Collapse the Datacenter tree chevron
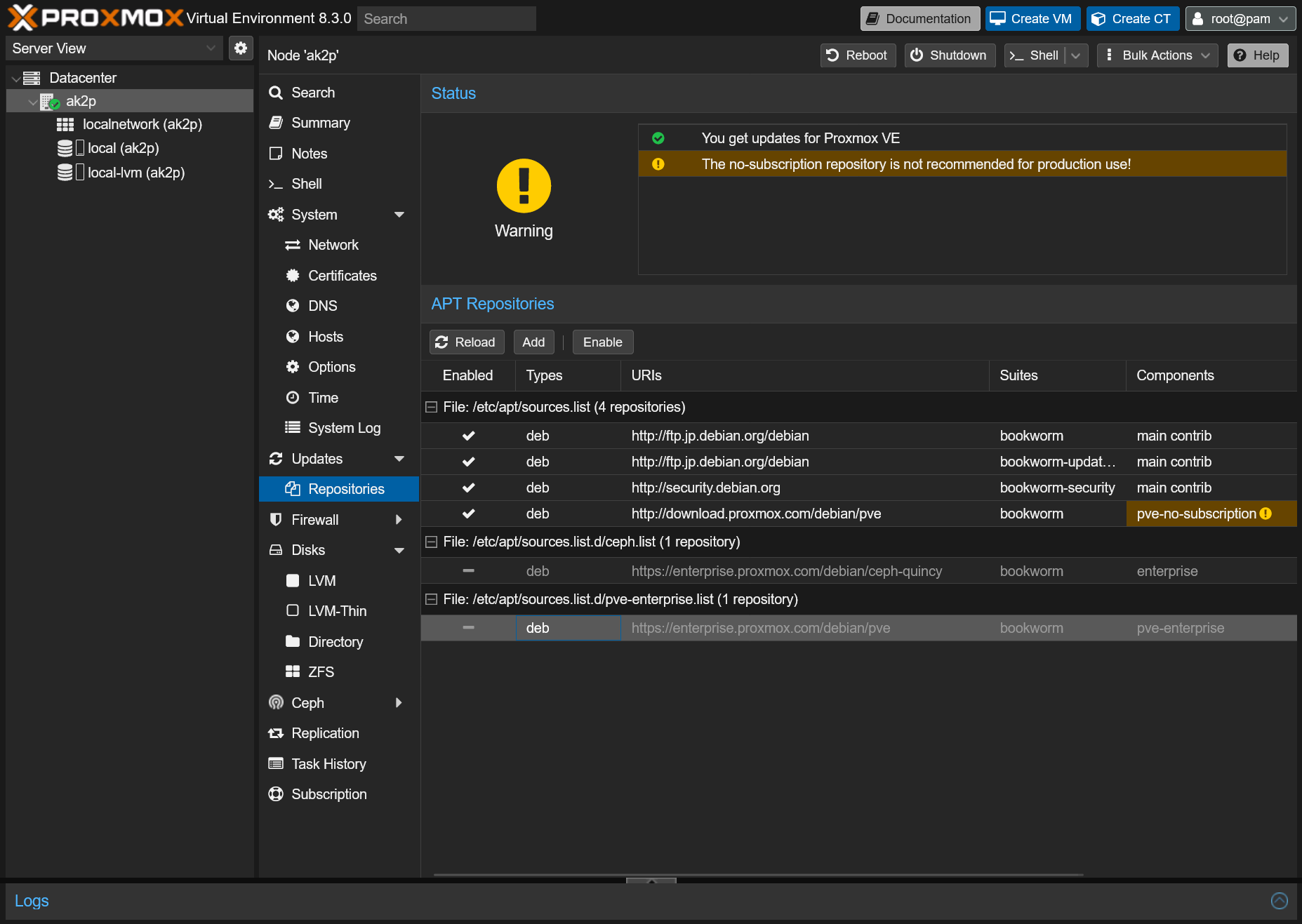Screen dimensions: 1302x924 tap(15, 79)
